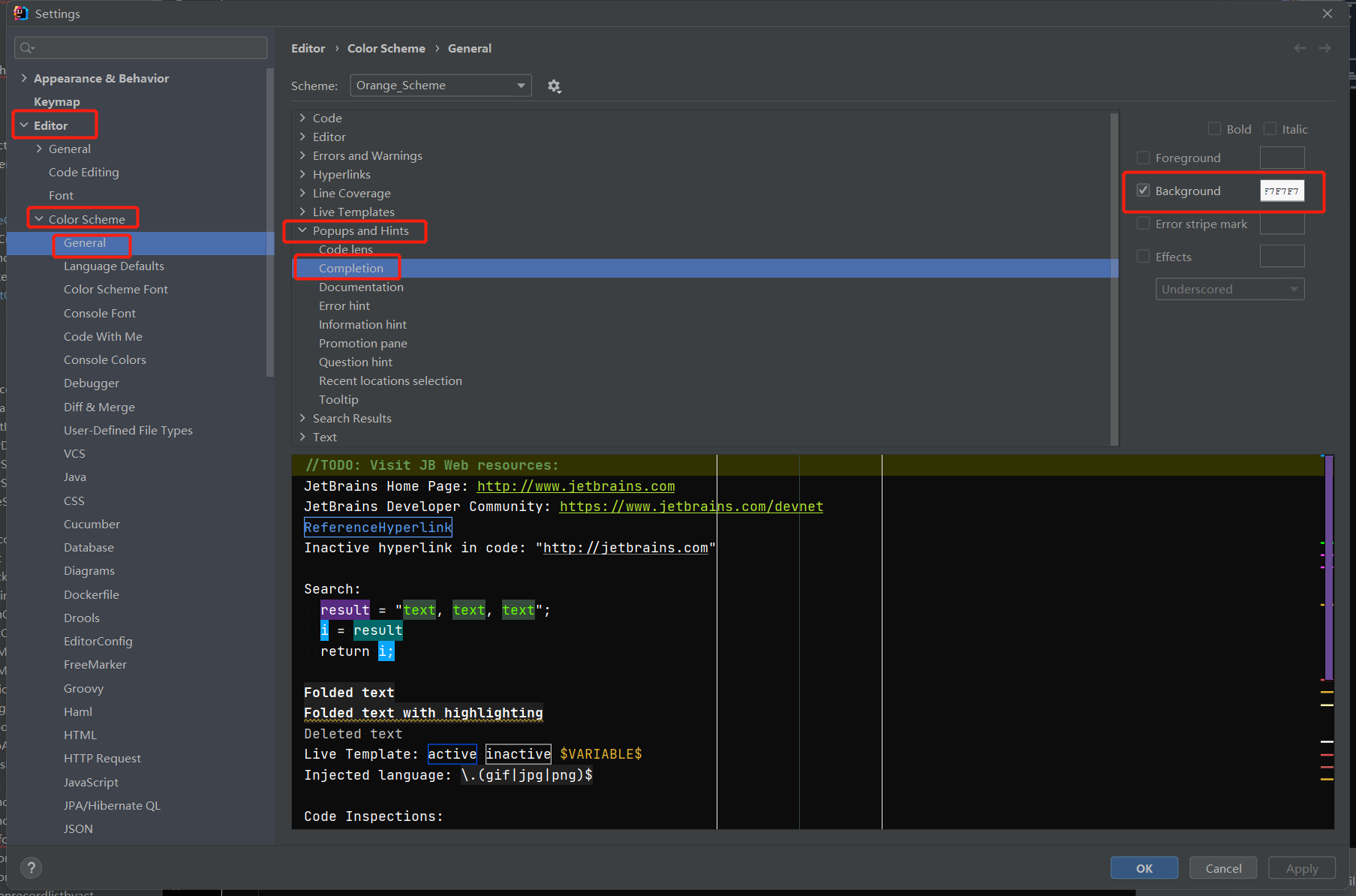
Task: Go back with the left arrow icon
Action: click(1300, 48)
